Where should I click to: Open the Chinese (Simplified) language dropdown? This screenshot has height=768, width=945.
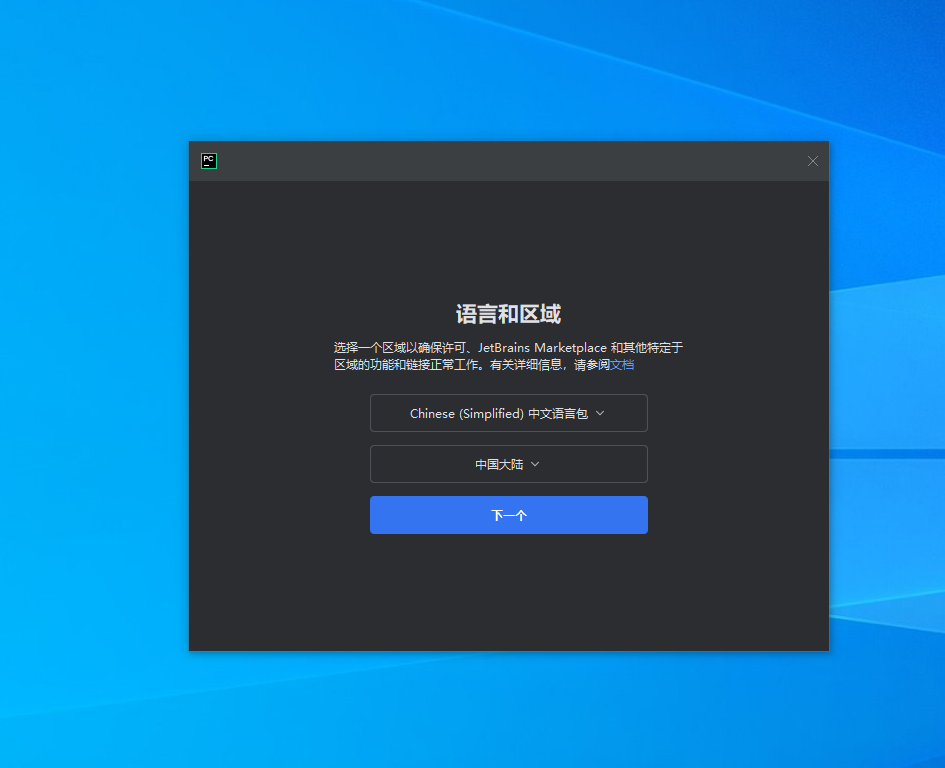click(508, 413)
